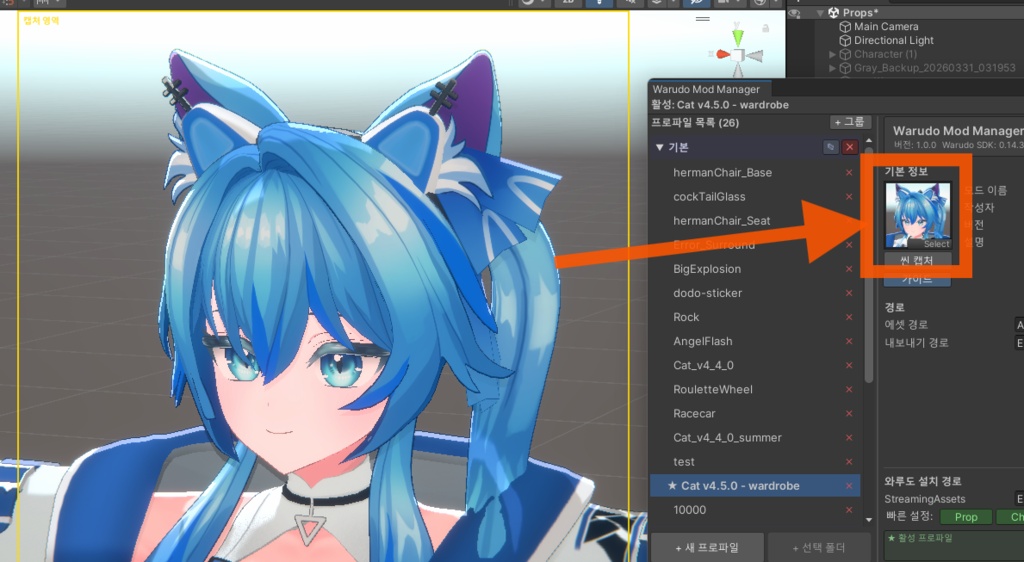
Task: Apply the green Prop quick setting
Action: (x=966, y=517)
